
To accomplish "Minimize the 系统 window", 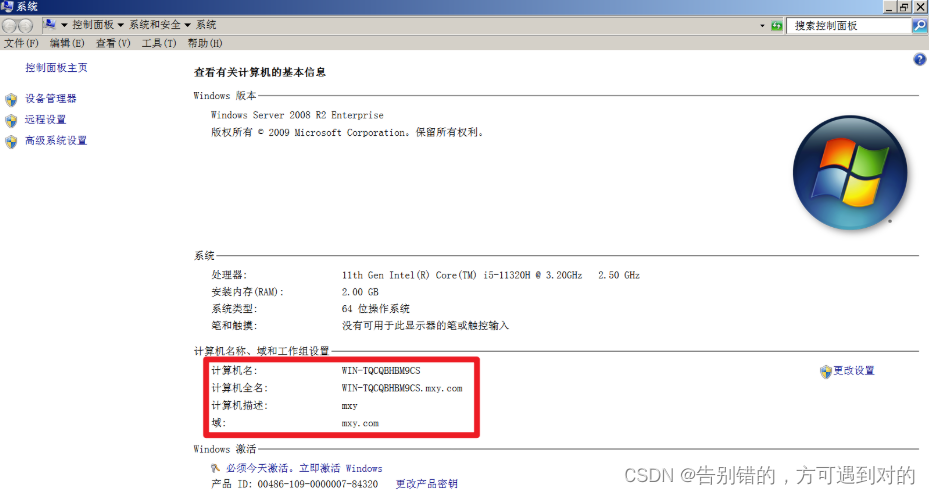I will 889,7.
